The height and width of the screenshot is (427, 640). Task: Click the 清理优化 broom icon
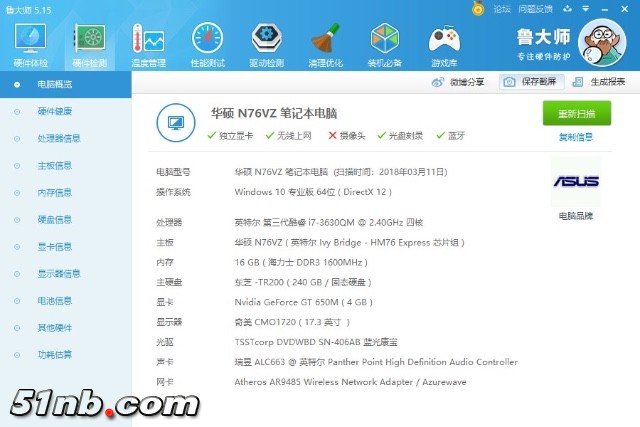[x=325, y=43]
